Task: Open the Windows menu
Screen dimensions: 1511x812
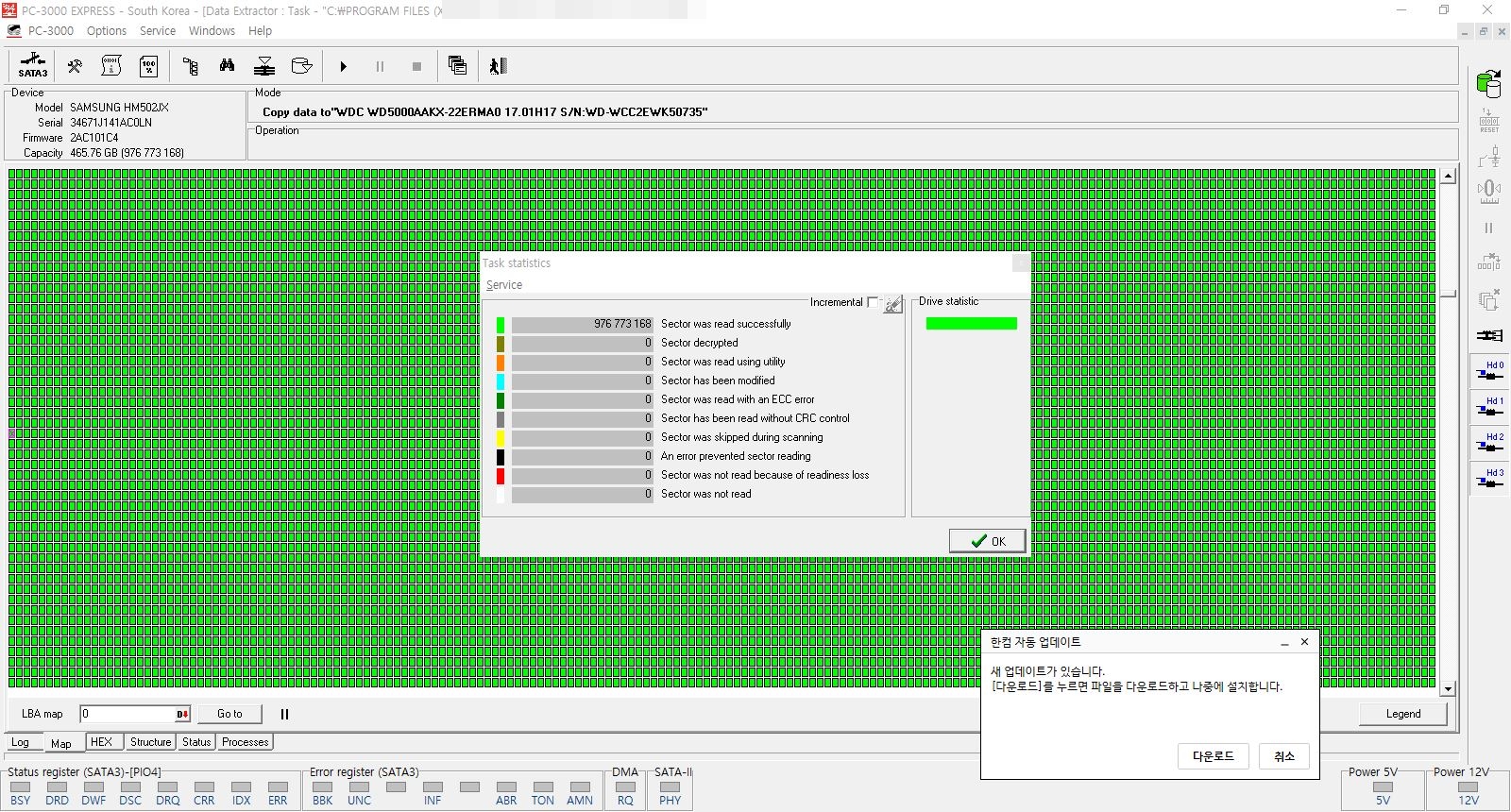Action: coord(212,31)
